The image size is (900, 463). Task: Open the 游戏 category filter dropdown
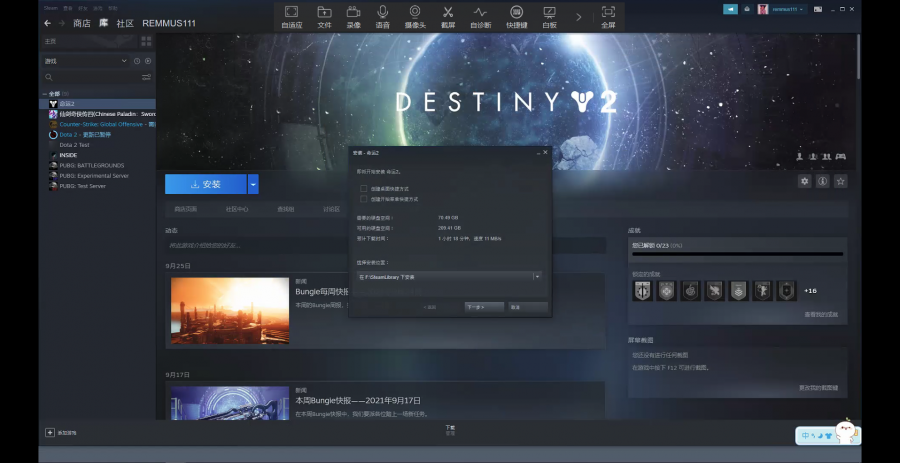(x=85, y=61)
